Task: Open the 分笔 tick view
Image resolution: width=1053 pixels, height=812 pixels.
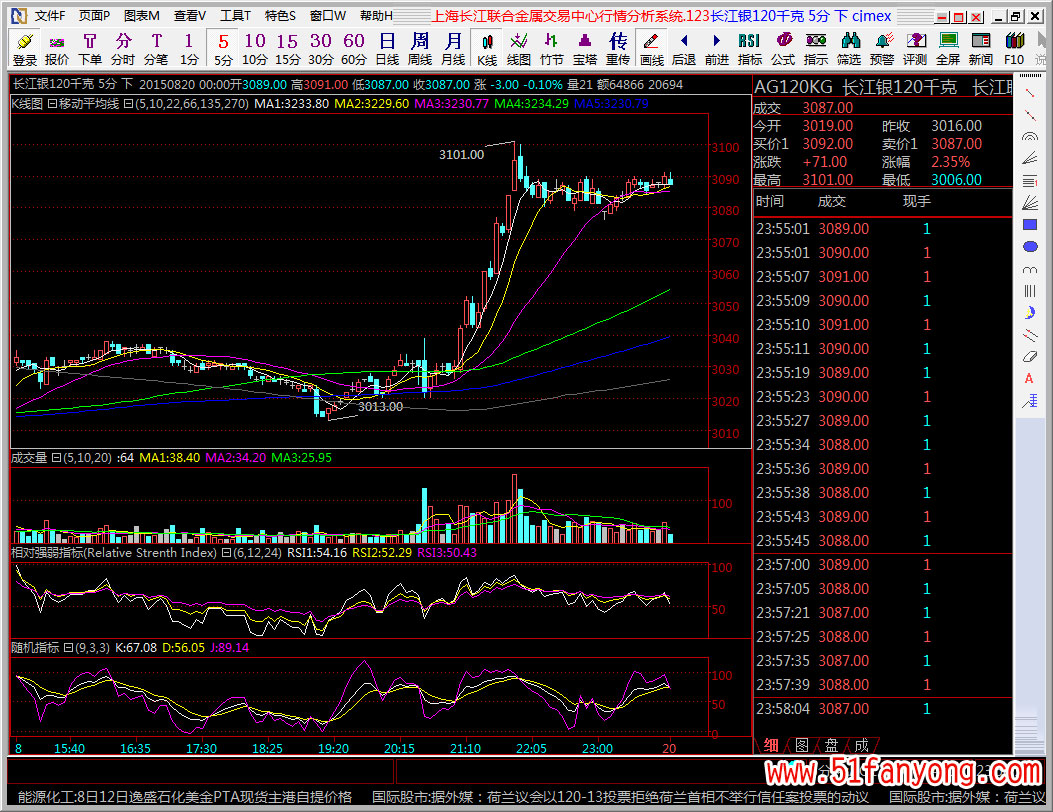Action: (156, 49)
